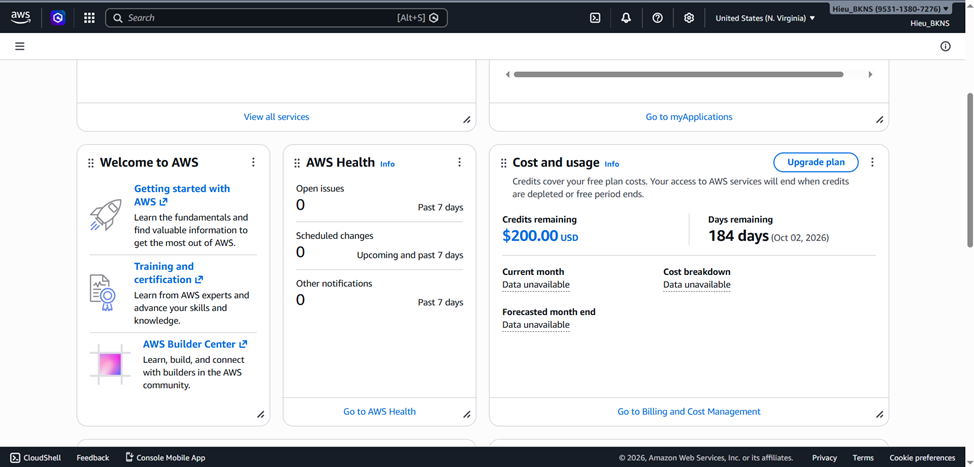Screen dimensions: 974x467
Task: Click the left arrow of horizontal scrollbar
Action: pyautogui.click(x=508, y=75)
